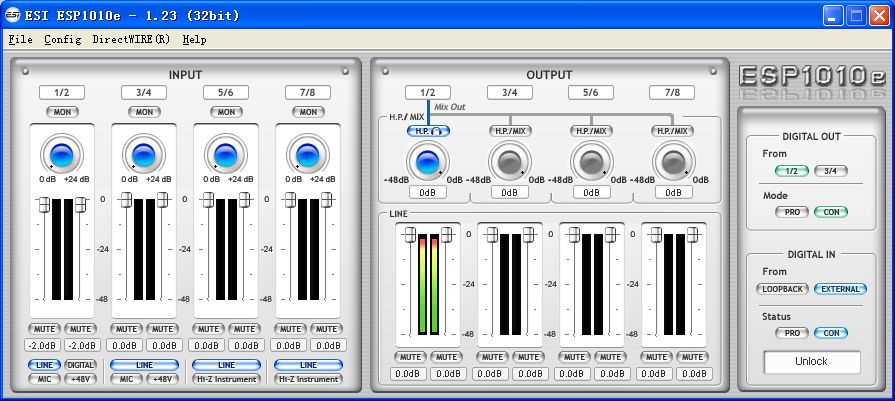Click the output 5/6 grey volume knob
895x401 pixels.
(x=591, y=162)
